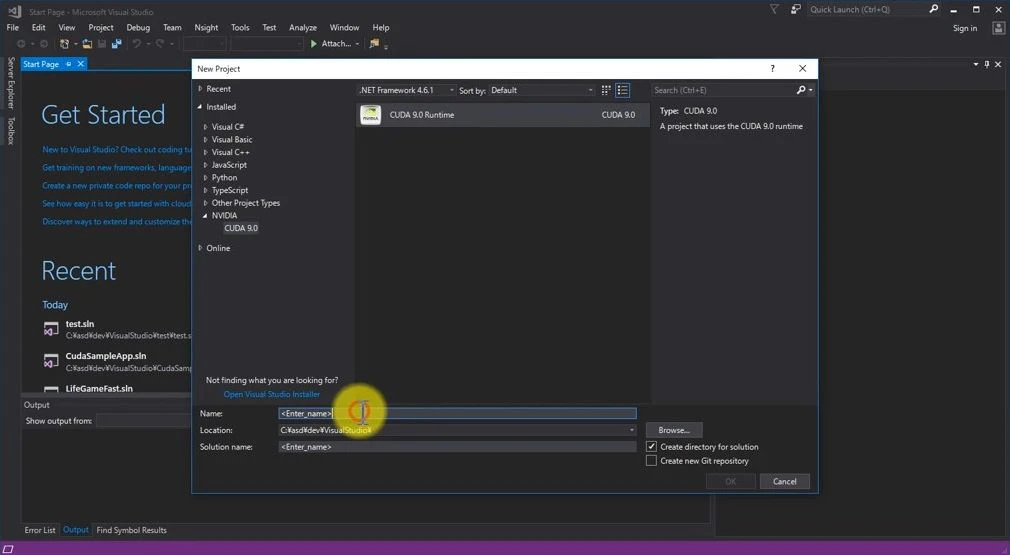1010x555 pixels.
Task: Click the CUDA 9.0 Runtime NVIDIA icon
Action: (370, 115)
